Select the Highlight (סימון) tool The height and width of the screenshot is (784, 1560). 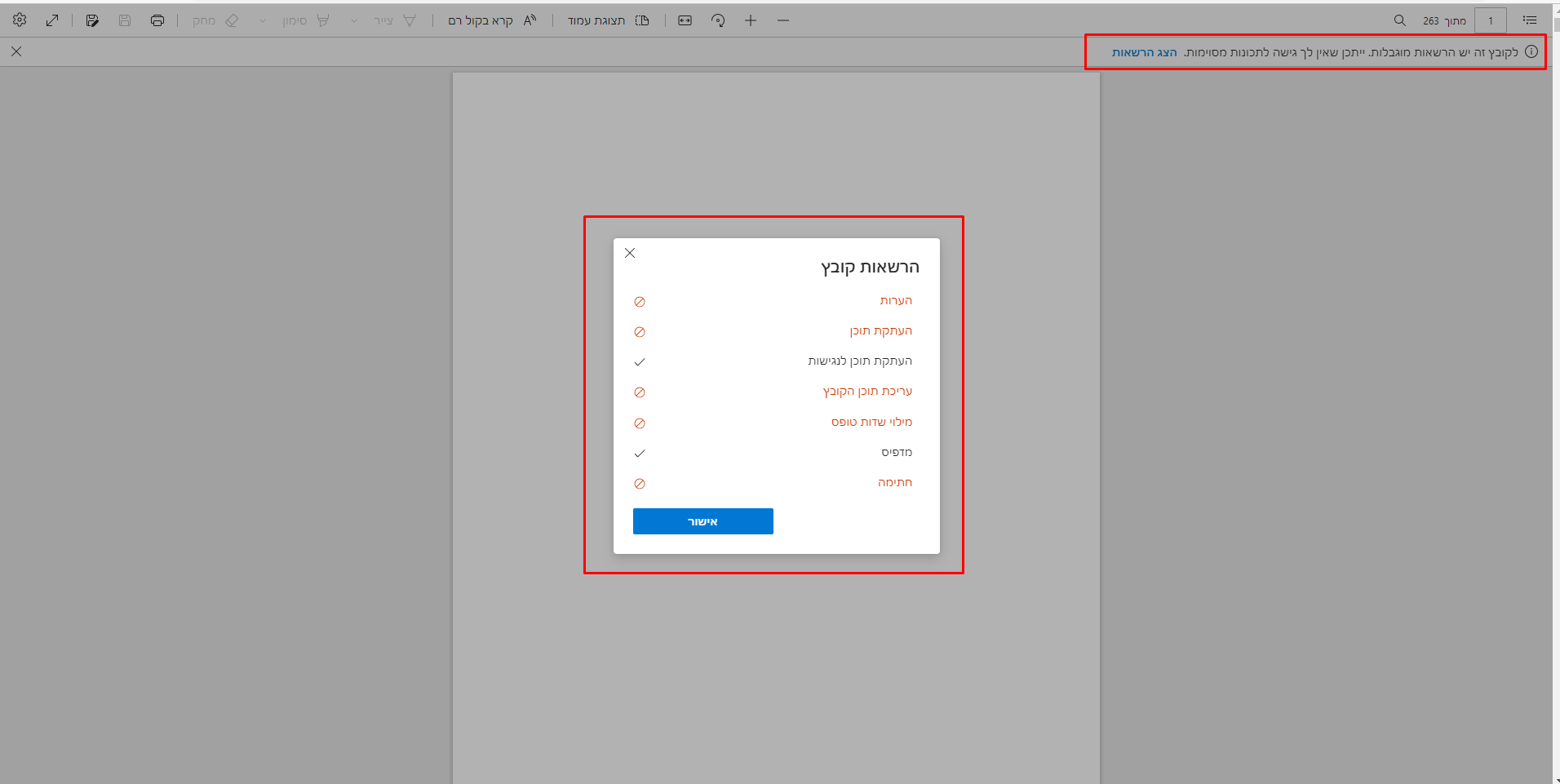click(306, 20)
